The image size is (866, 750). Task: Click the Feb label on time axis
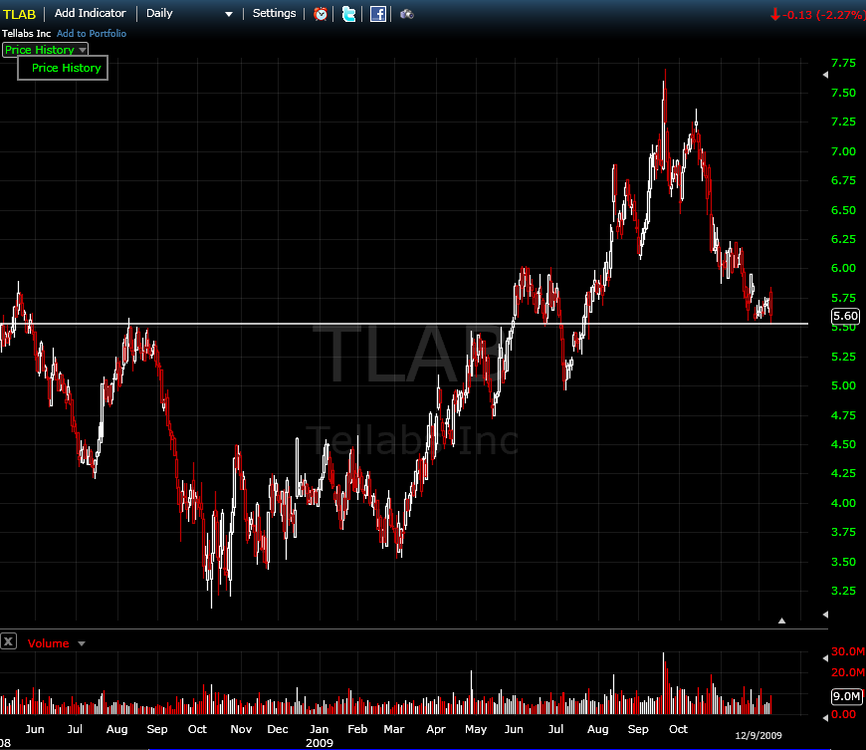[357, 729]
